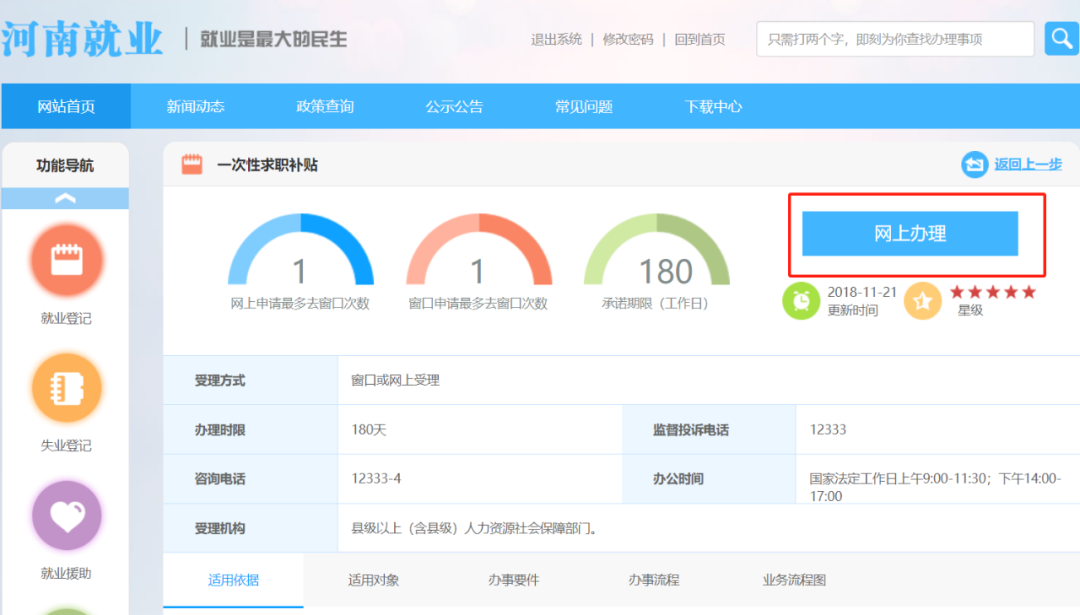Click the 功能导航 header

coord(65,165)
